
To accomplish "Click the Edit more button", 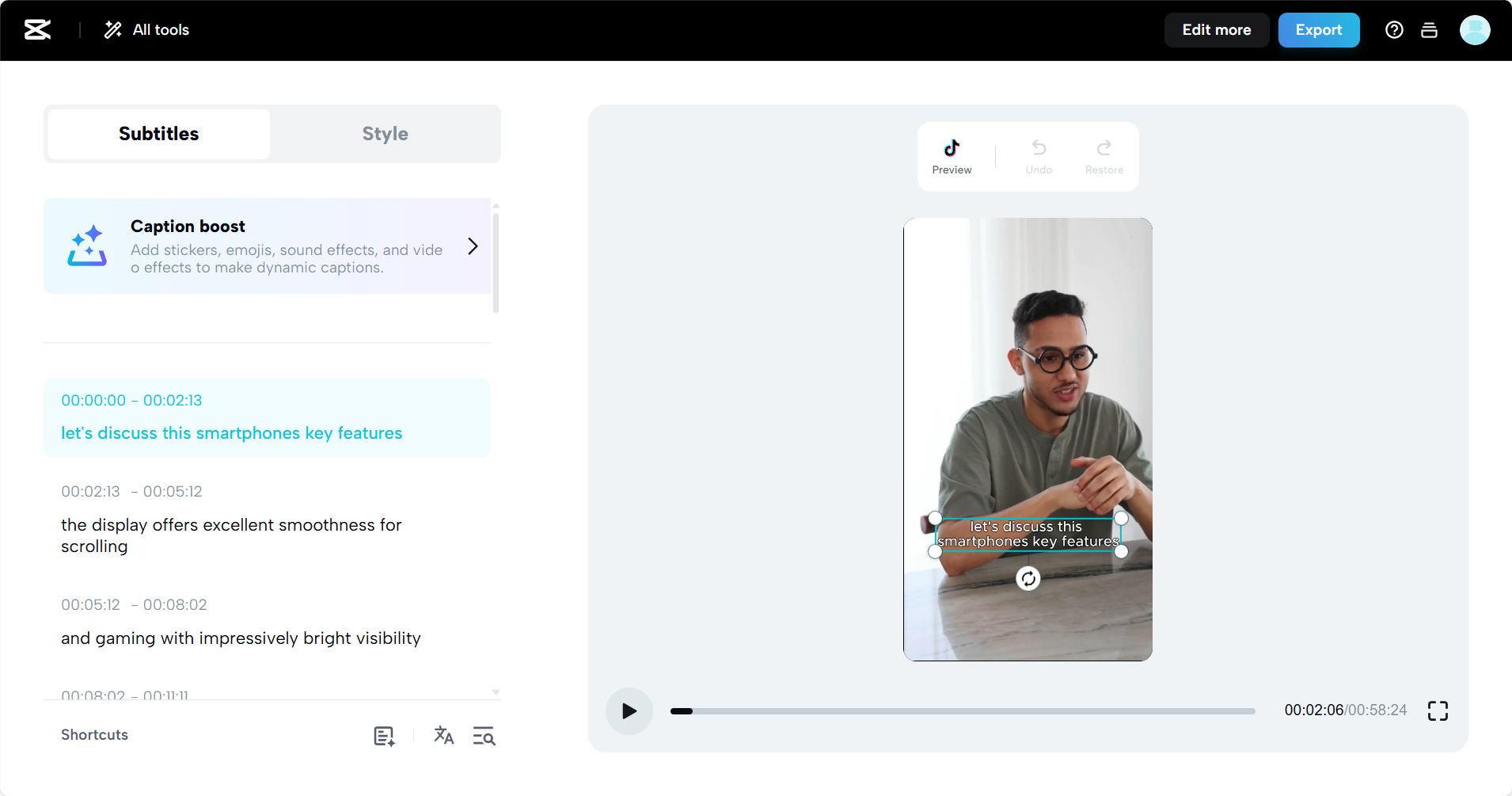I will tap(1216, 29).
